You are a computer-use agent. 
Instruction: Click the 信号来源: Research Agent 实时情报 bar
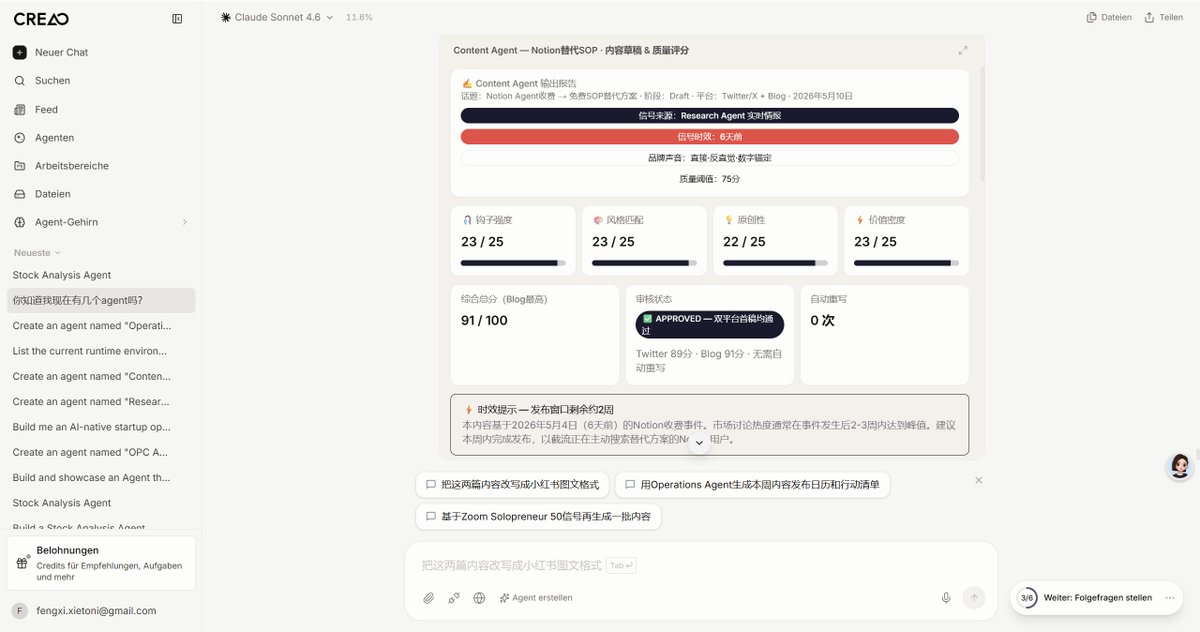pos(709,116)
